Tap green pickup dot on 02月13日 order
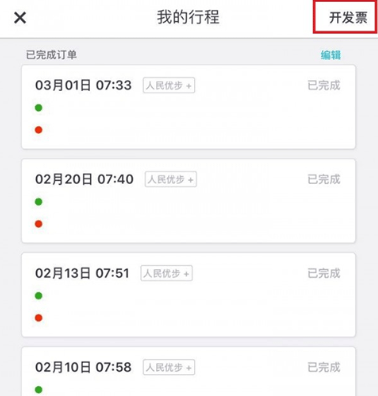The image size is (378, 396). coord(39,296)
